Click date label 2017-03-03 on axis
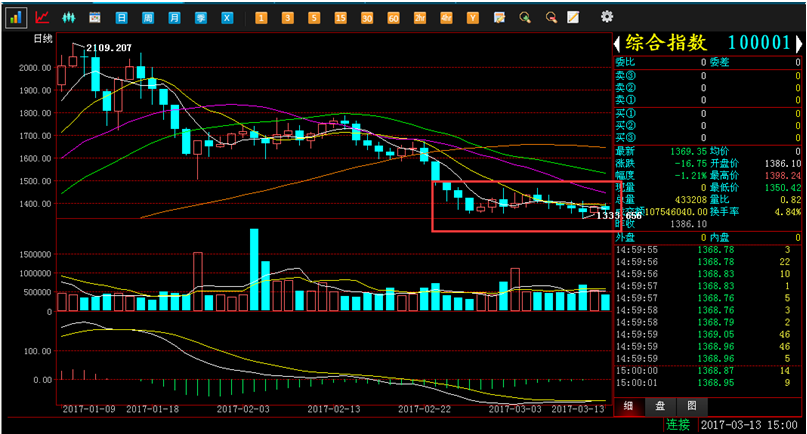807x434 pixels. 515,409
